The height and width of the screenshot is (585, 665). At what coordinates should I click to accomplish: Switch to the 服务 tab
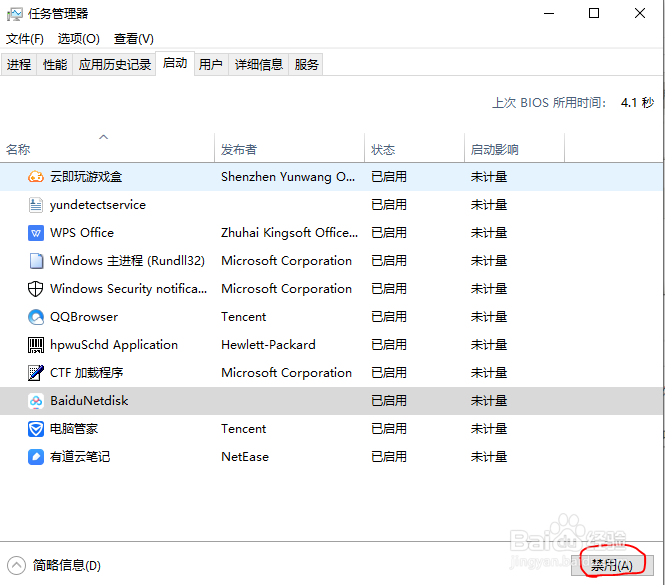tap(306, 64)
